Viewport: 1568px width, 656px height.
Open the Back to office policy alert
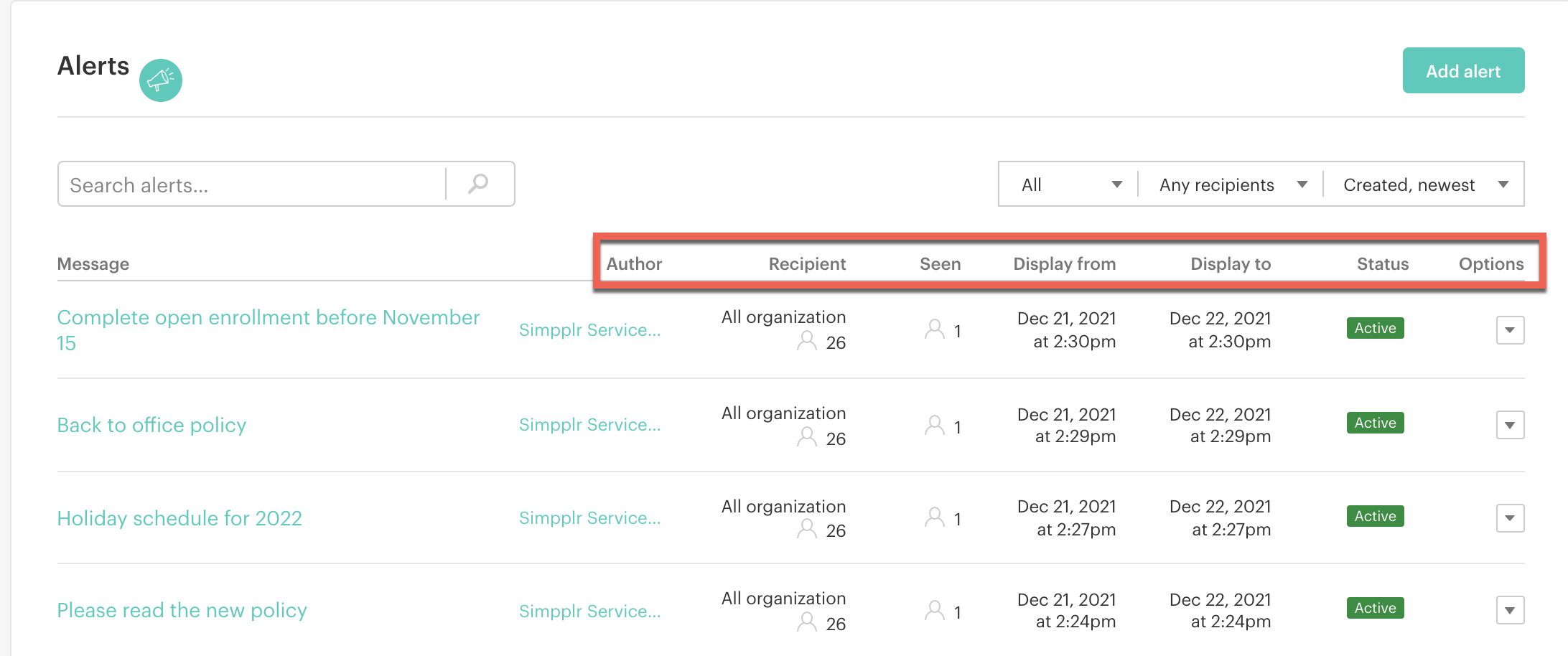pos(151,425)
